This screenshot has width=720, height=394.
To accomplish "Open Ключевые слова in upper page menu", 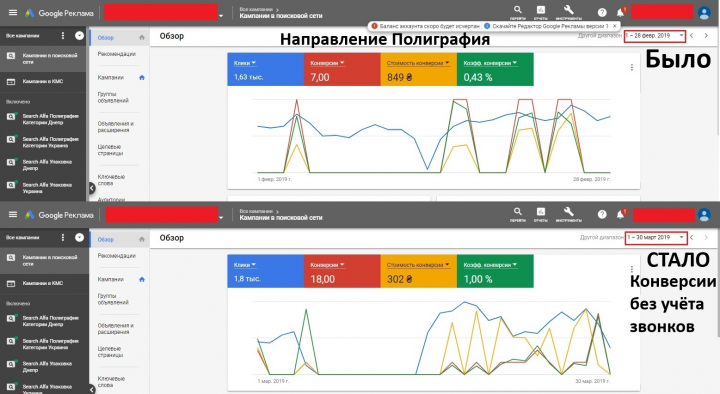I will [112, 180].
